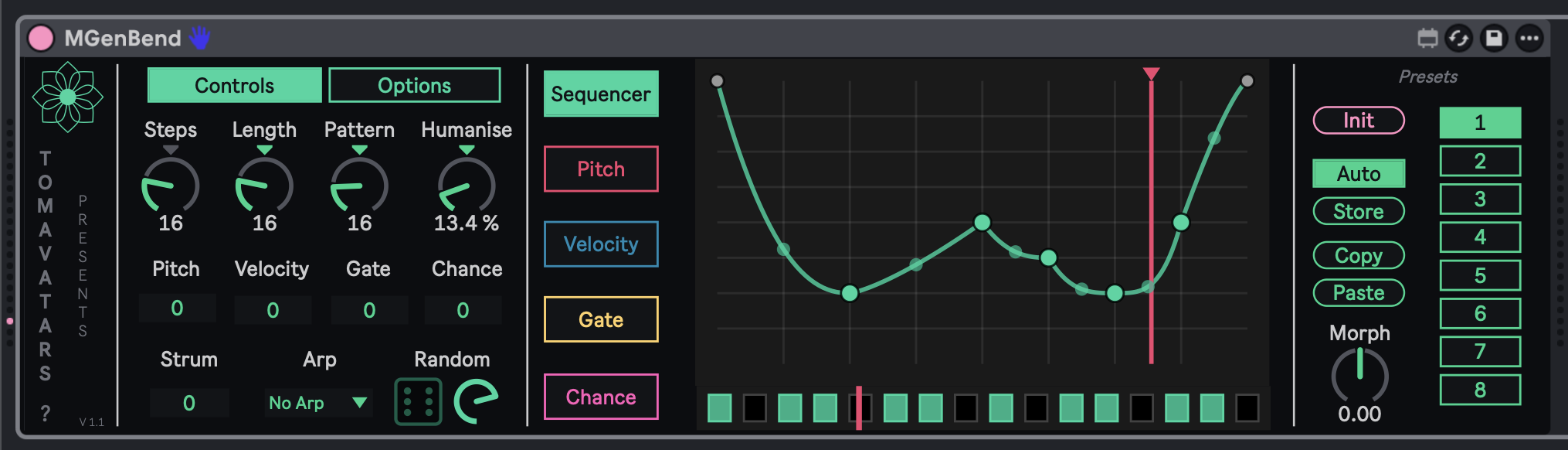This screenshot has width=1568, height=450.
Task: Click the Random reset arrow icon
Action: point(475,401)
